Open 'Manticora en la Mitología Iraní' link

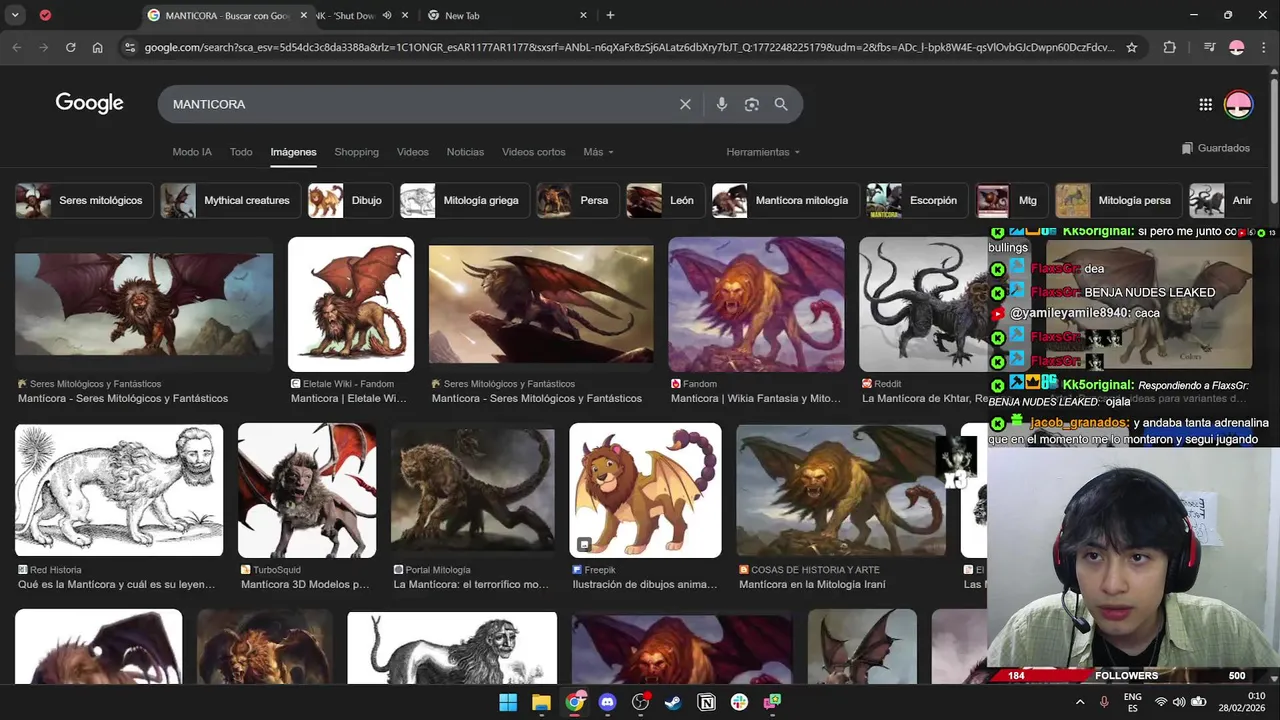812,584
